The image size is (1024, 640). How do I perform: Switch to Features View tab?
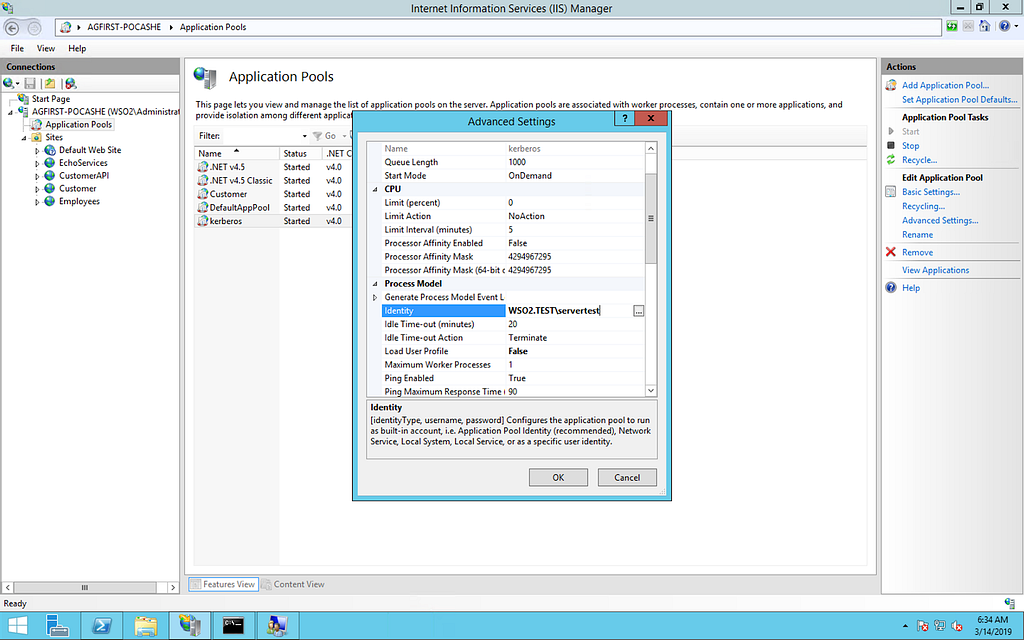223,584
